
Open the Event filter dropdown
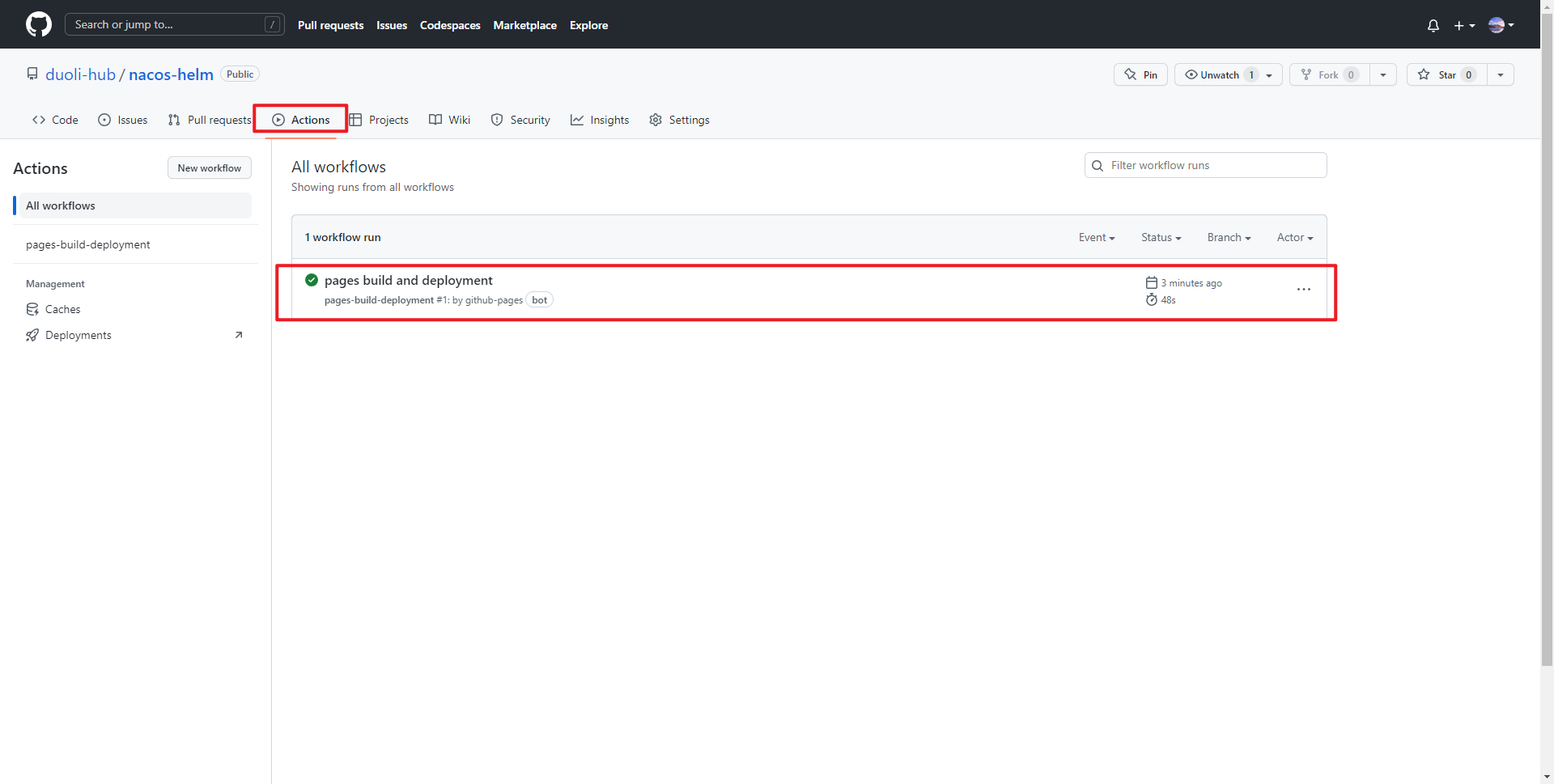click(x=1096, y=237)
